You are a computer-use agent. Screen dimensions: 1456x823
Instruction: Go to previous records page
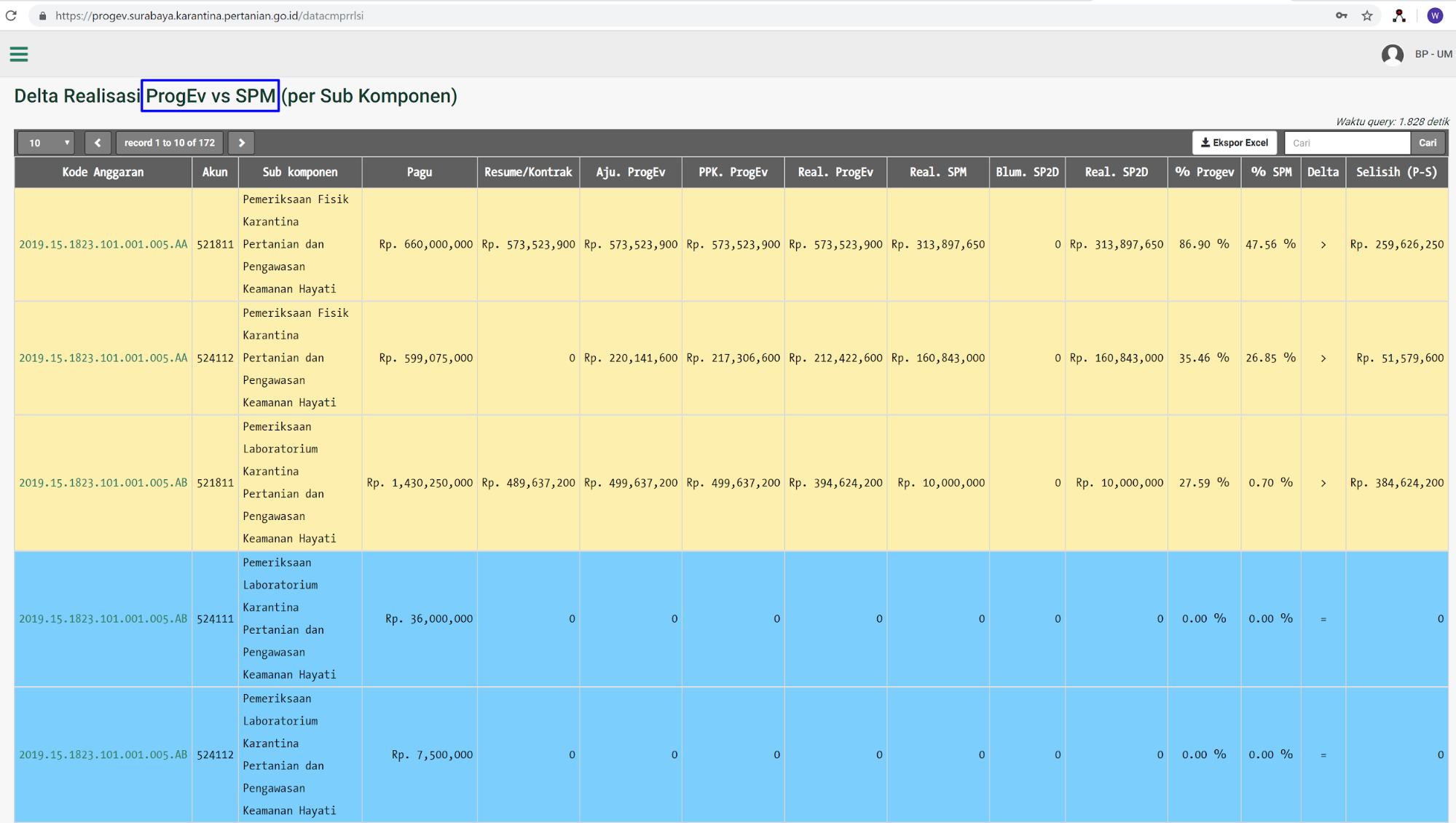(x=98, y=143)
